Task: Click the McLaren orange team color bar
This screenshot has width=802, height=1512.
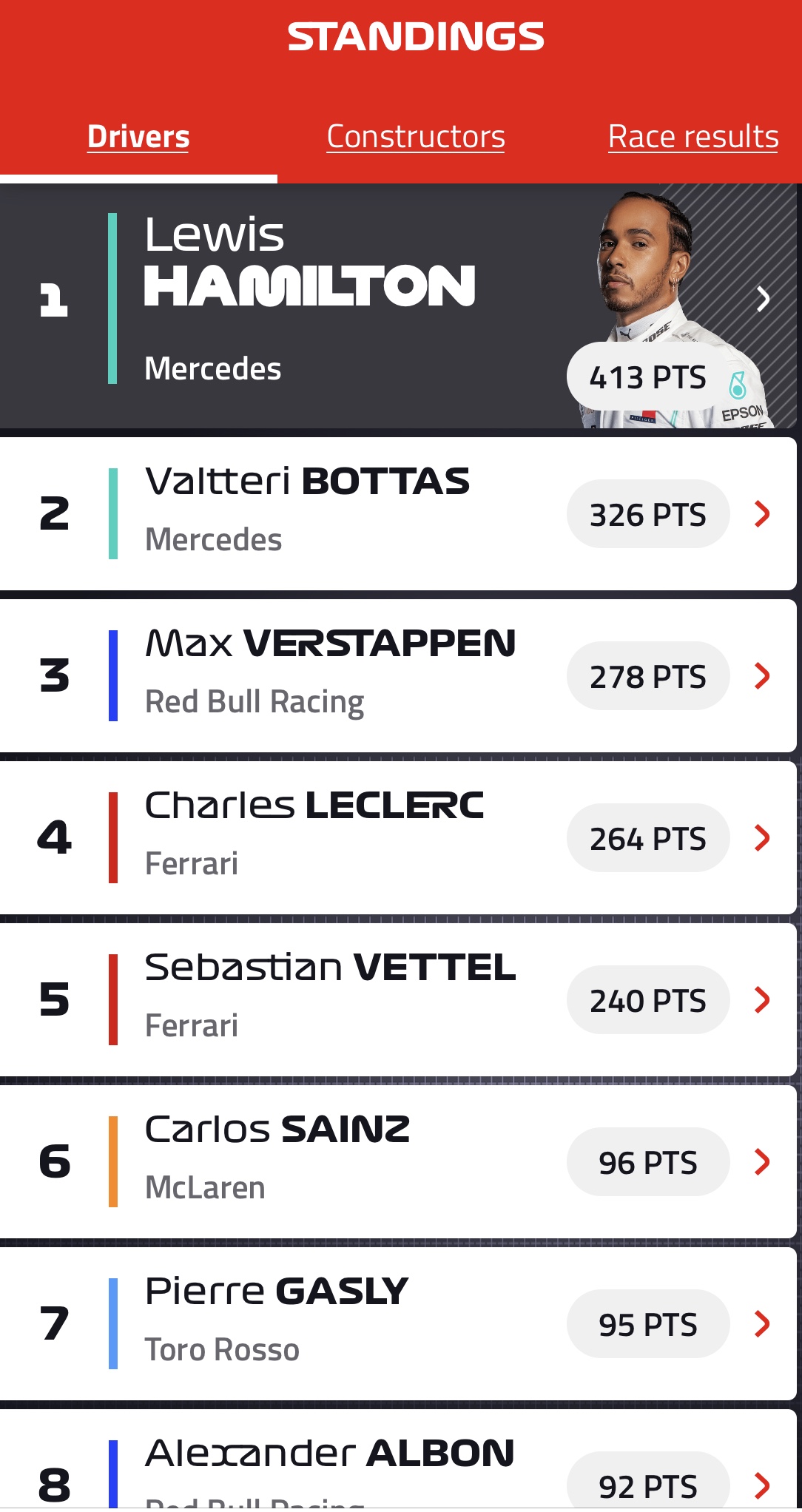Action: (113, 1161)
